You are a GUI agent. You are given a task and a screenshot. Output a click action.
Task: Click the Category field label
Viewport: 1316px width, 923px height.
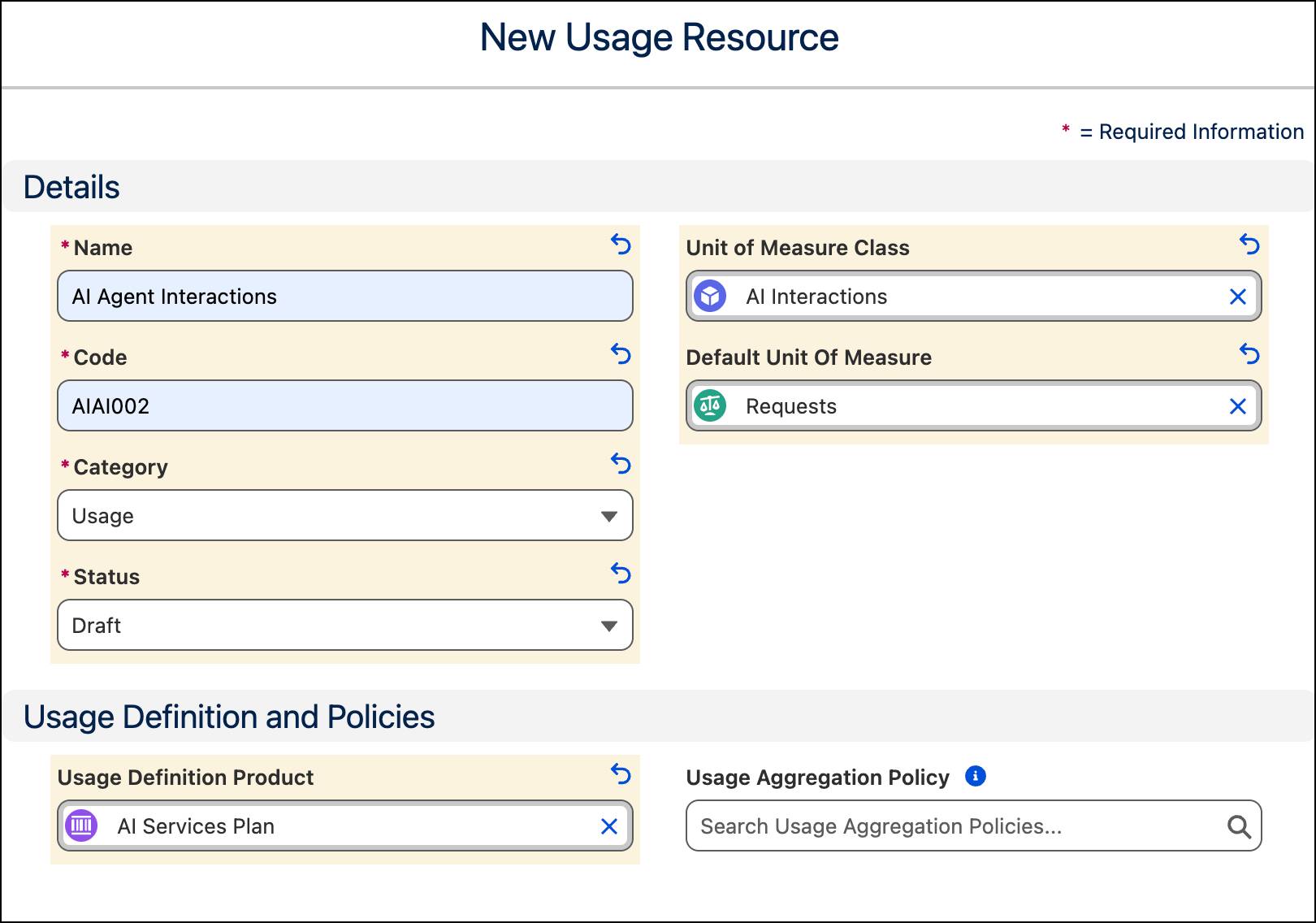tap(120, 467)
